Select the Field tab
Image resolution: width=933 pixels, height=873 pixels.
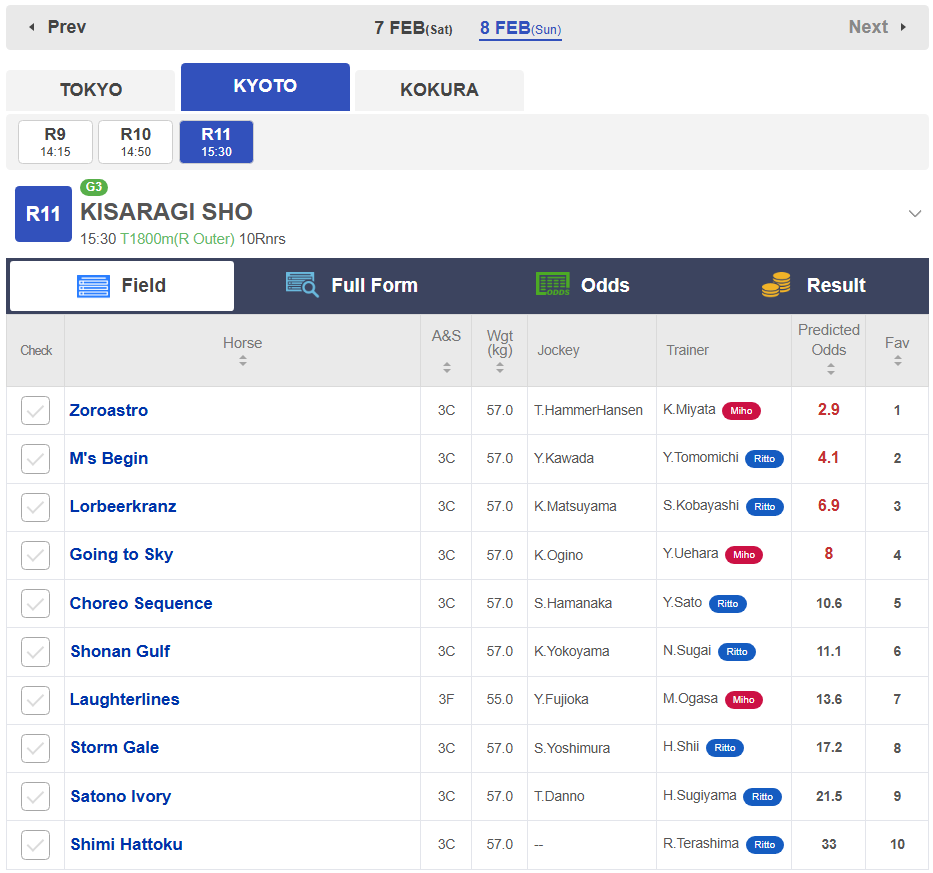(122, 286)
